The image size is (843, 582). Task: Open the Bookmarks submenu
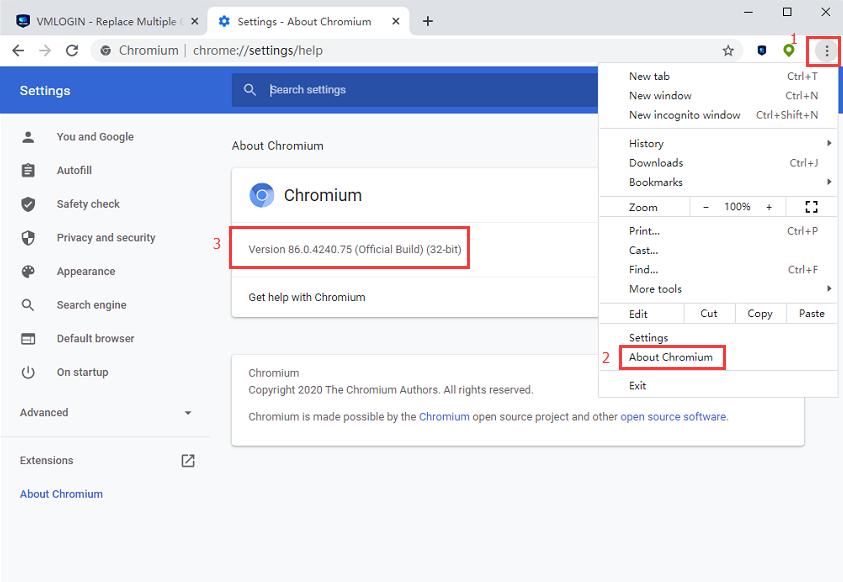click(718, 182)
